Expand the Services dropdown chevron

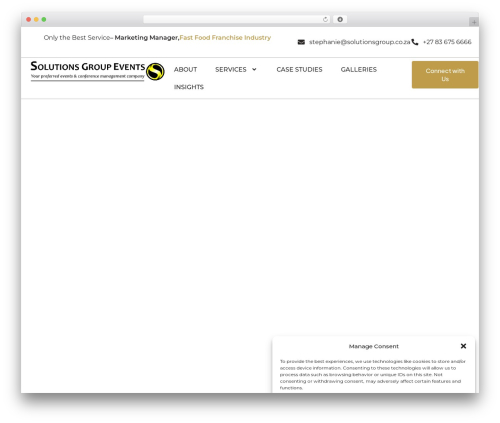pyautogui.click(x=254, y=69)
